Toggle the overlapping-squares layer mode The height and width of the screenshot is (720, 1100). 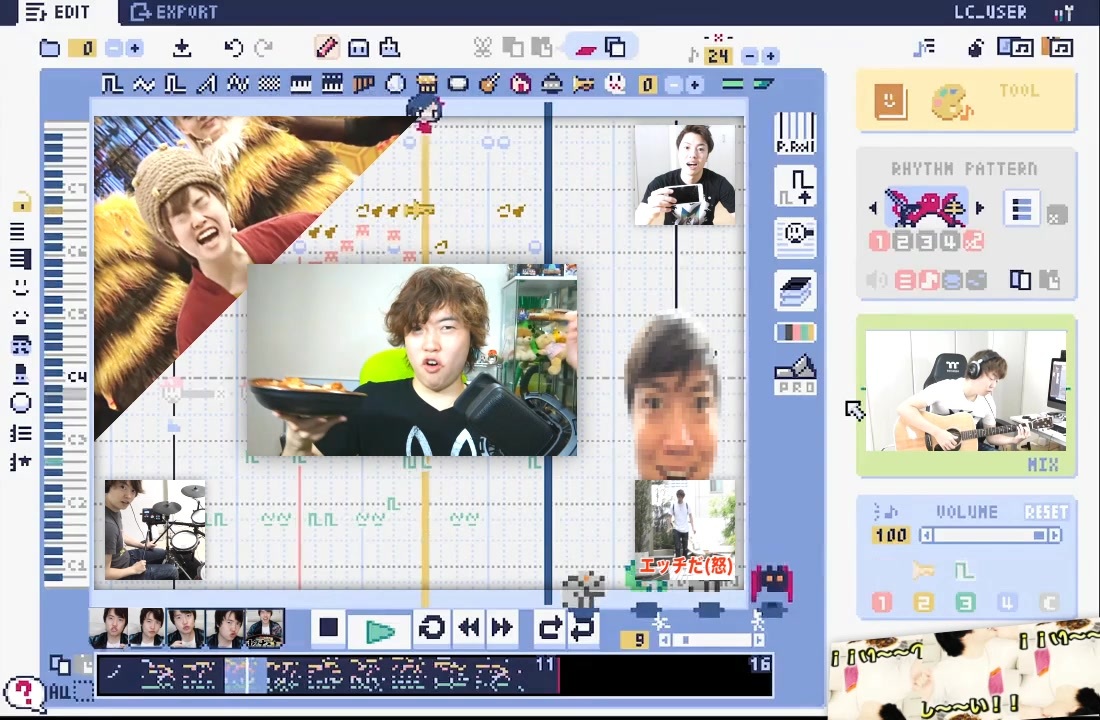point(615,48)
